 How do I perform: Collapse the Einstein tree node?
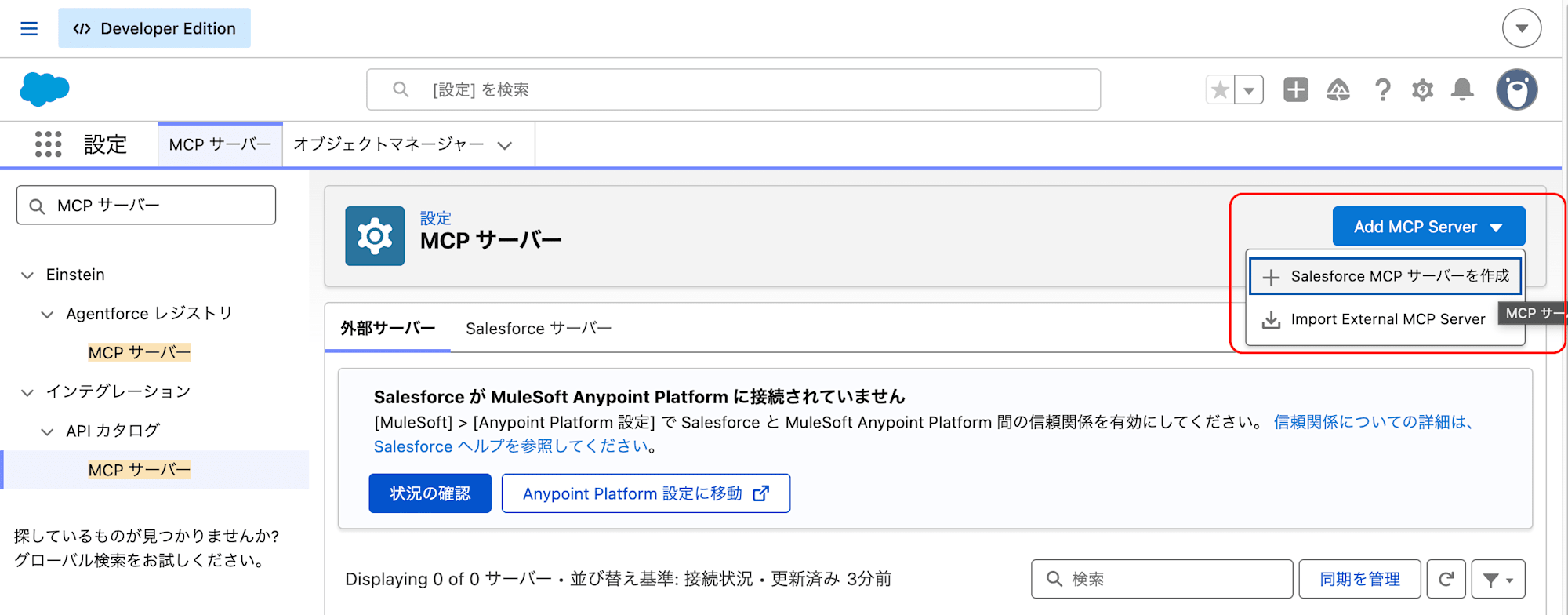27,275
